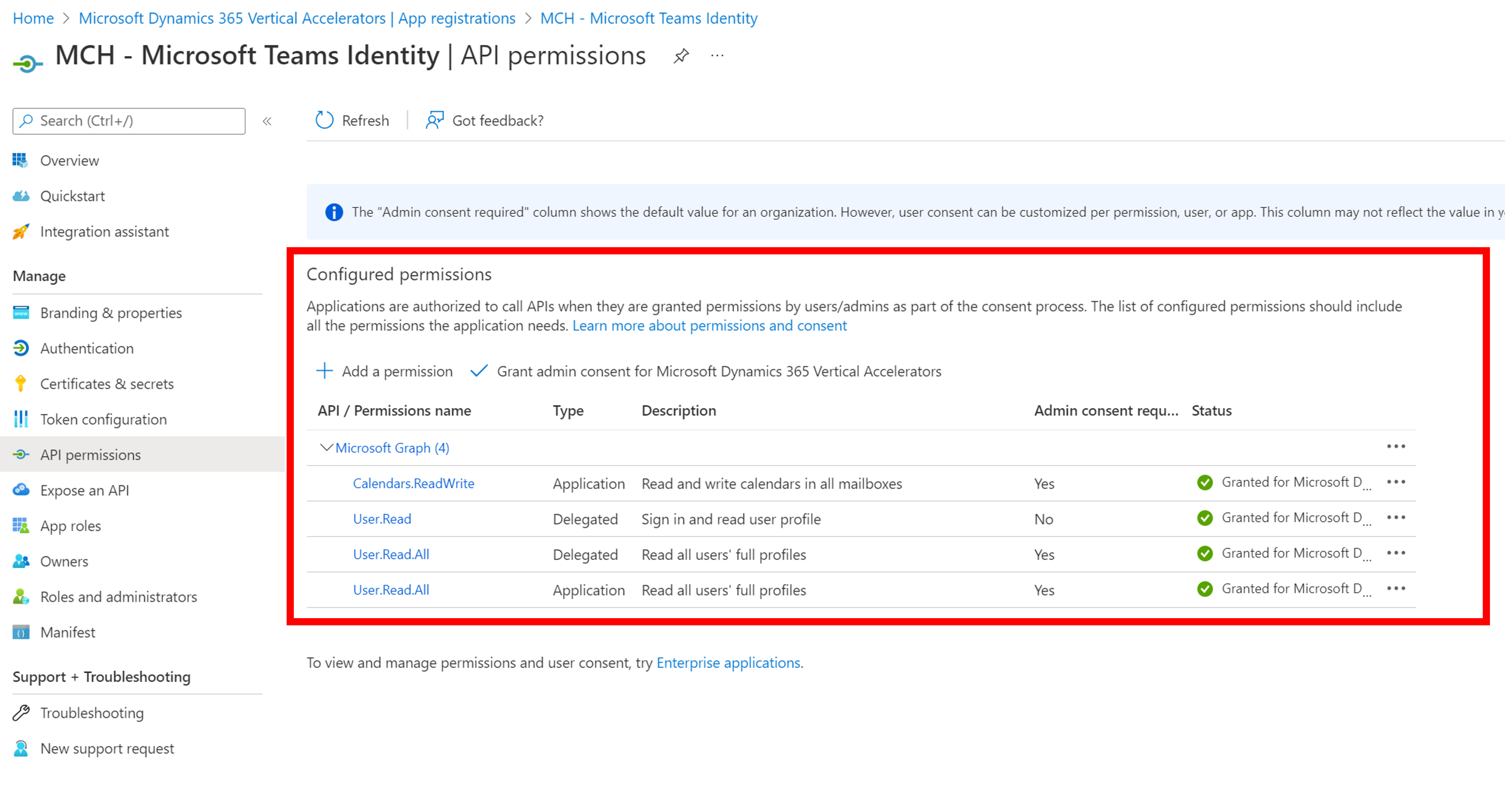Viewport: 1505px width, 812px height.
Task: Click the plus icon to add permission
Action: point(324,371)
